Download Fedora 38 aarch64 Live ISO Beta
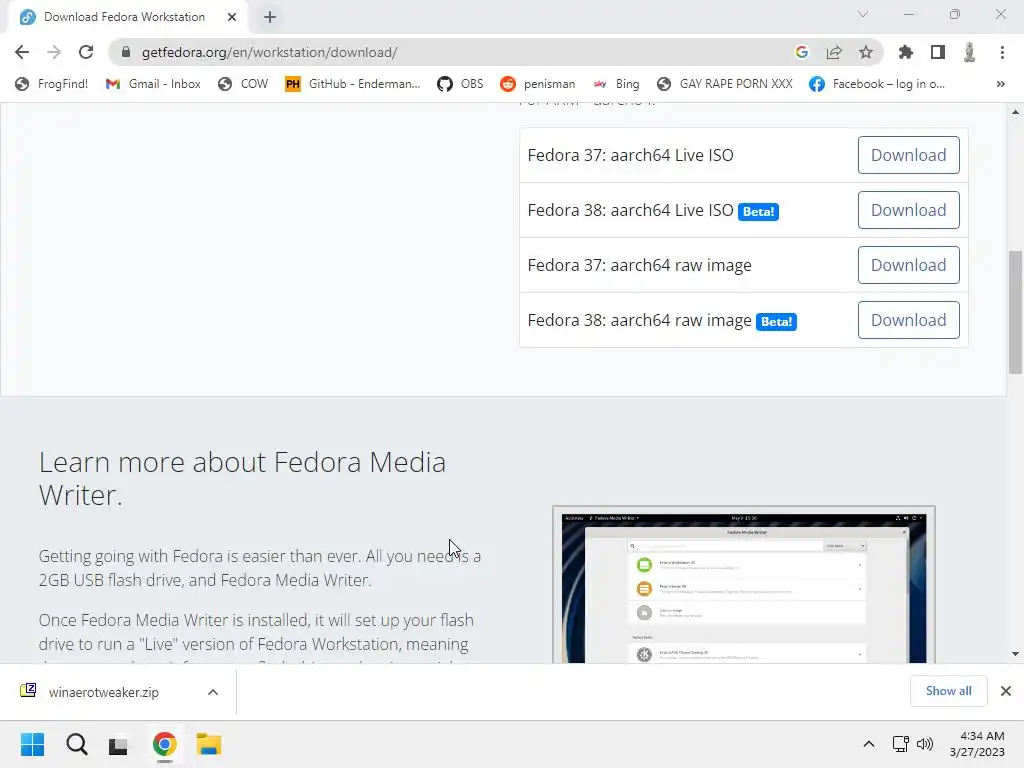Viewport: 1024px width, 768px height. (908, 210)
